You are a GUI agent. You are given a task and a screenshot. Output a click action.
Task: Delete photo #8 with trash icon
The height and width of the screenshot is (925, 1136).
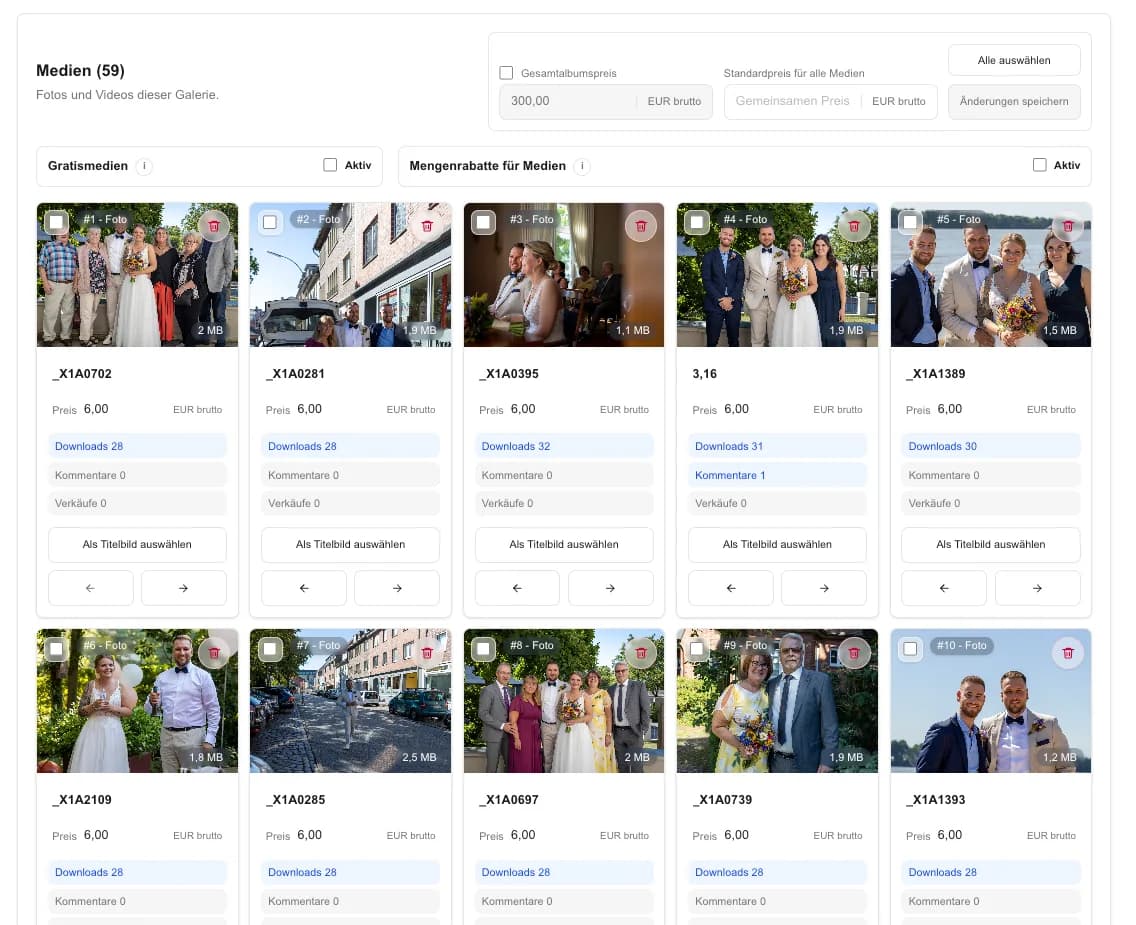[x=640, y=653]
